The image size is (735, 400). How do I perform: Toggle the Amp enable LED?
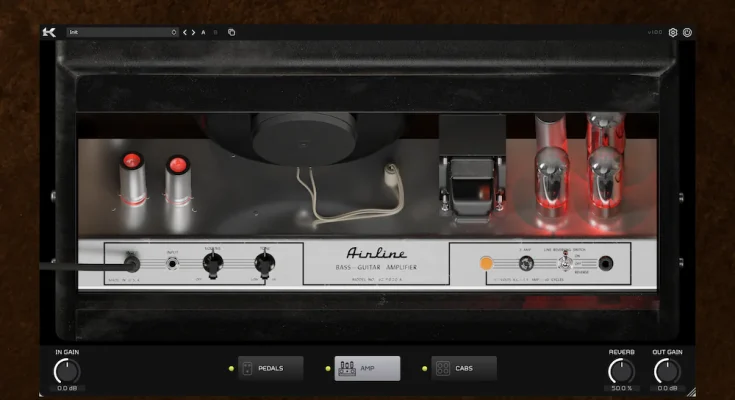(328, 368)
